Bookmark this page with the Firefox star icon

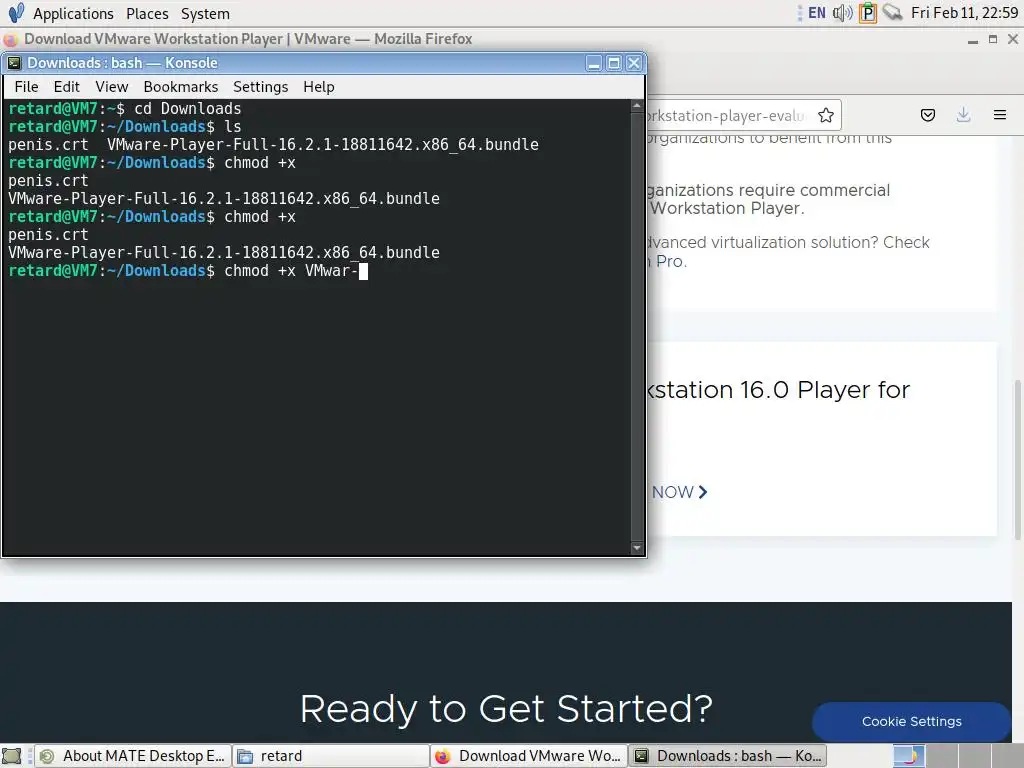pos(826,116)
